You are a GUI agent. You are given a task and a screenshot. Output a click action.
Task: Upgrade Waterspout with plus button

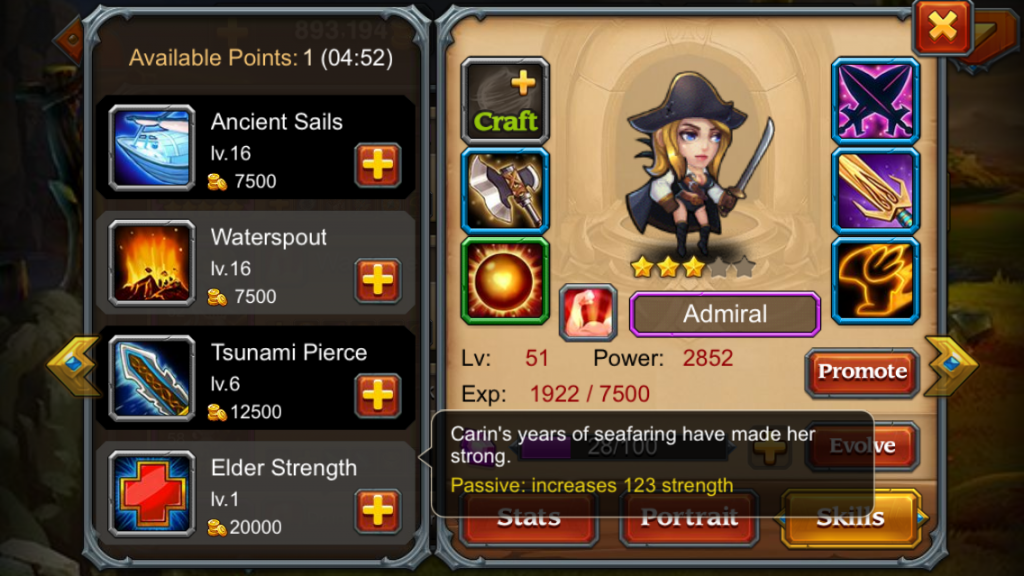click(x=377, y=280)
